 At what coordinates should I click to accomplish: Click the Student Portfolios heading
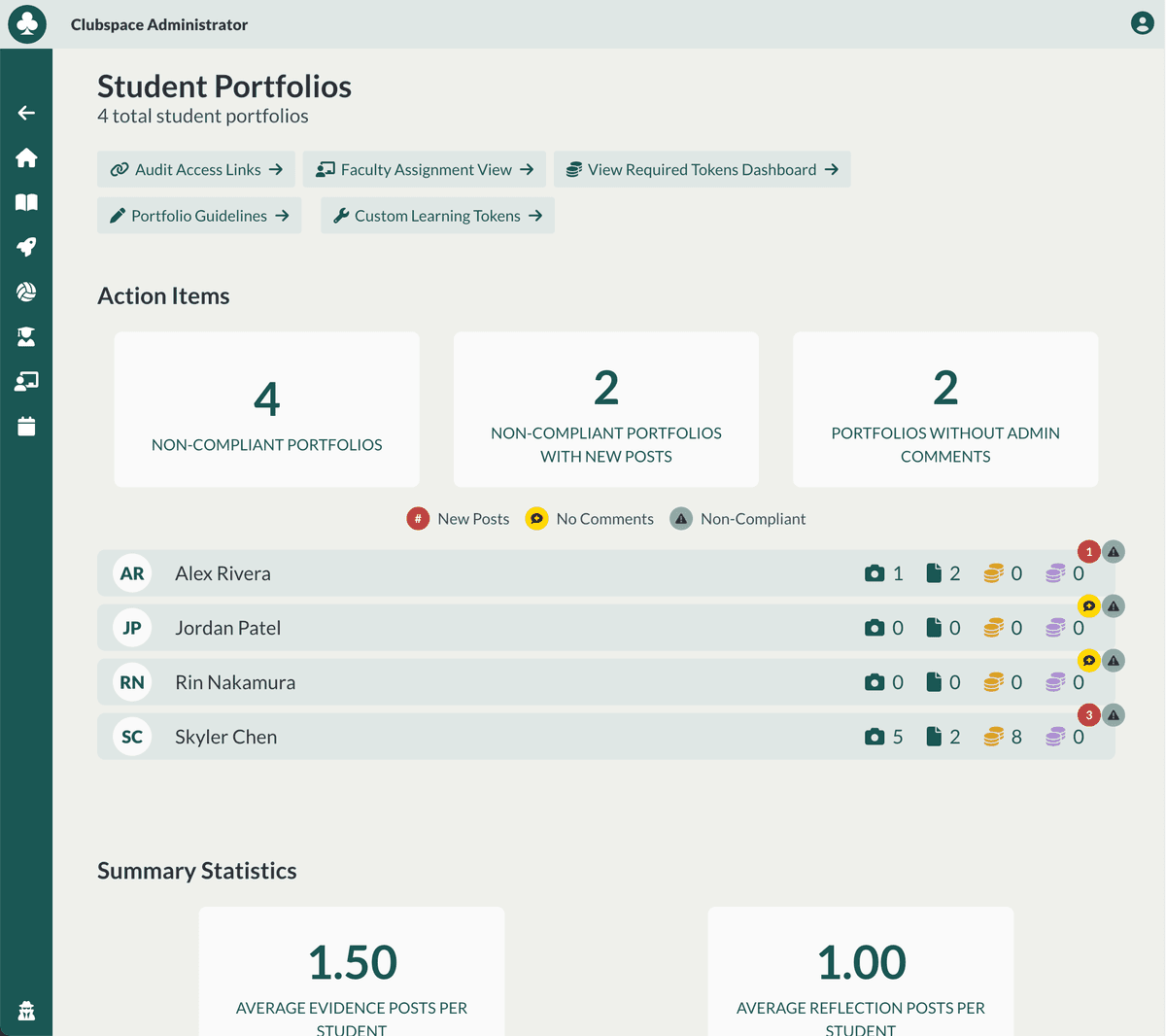(224, 86)
